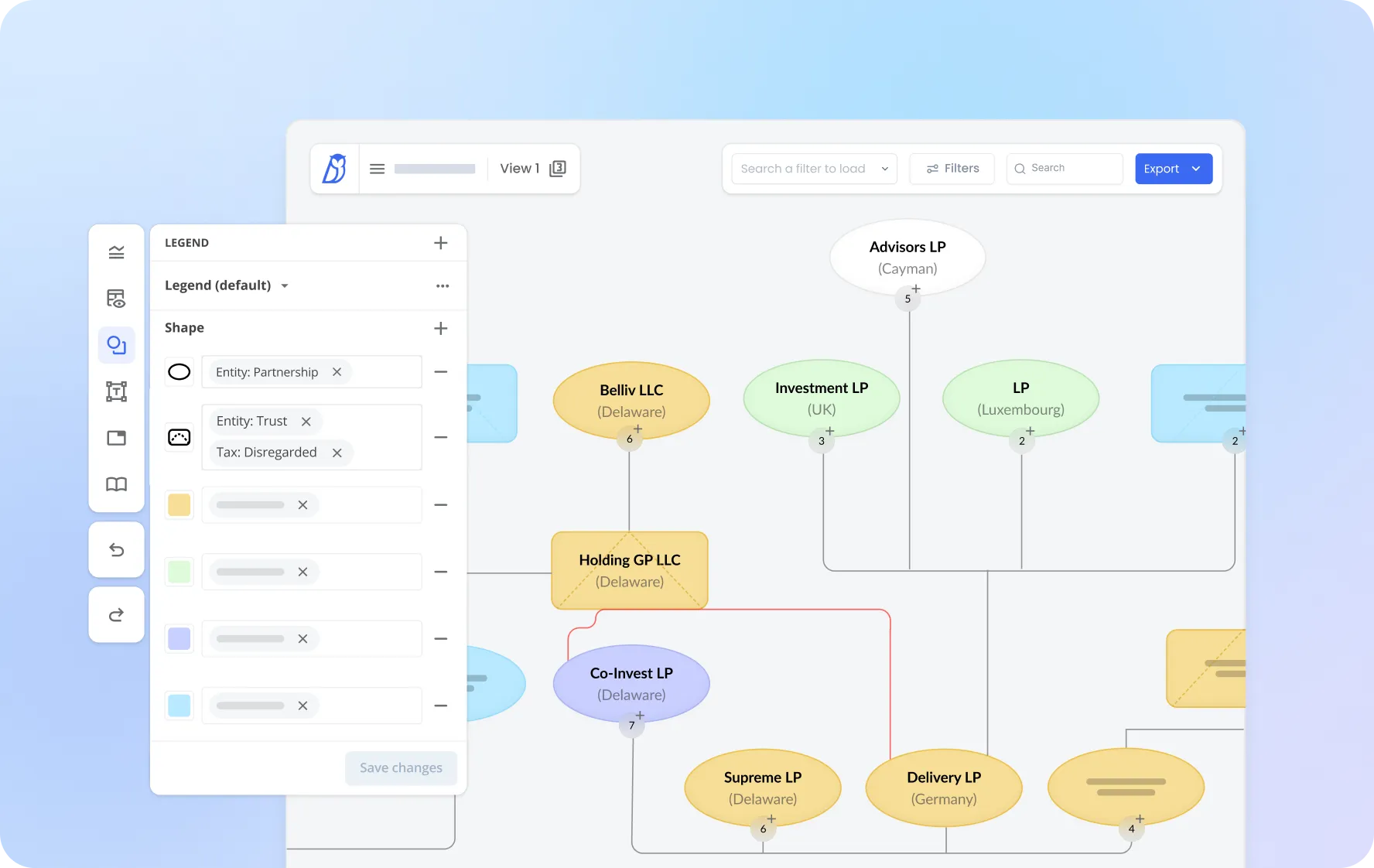Expand the Legend (default) dropdown
The height and width of the screenshot is (868, 1374).
click(285, 286)
